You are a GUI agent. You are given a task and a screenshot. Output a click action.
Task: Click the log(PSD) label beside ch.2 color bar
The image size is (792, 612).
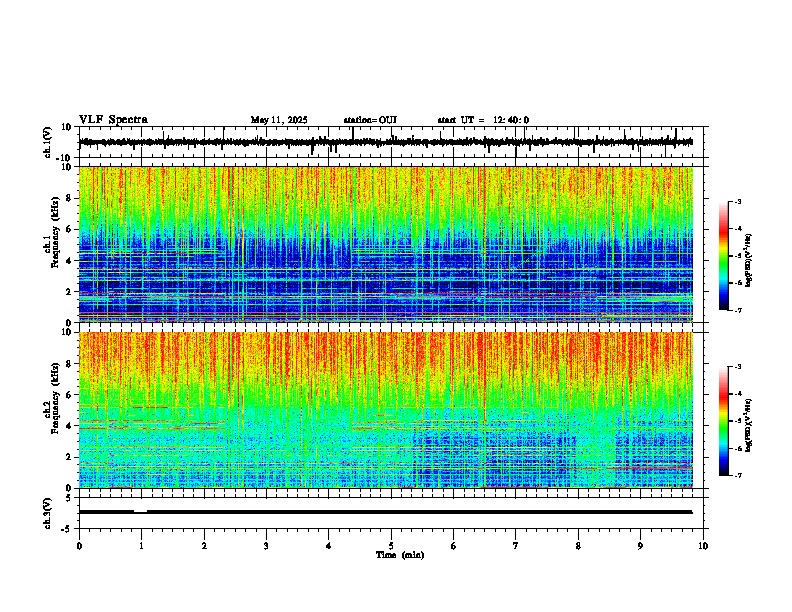pyautogui.click(x=748, y=425)
